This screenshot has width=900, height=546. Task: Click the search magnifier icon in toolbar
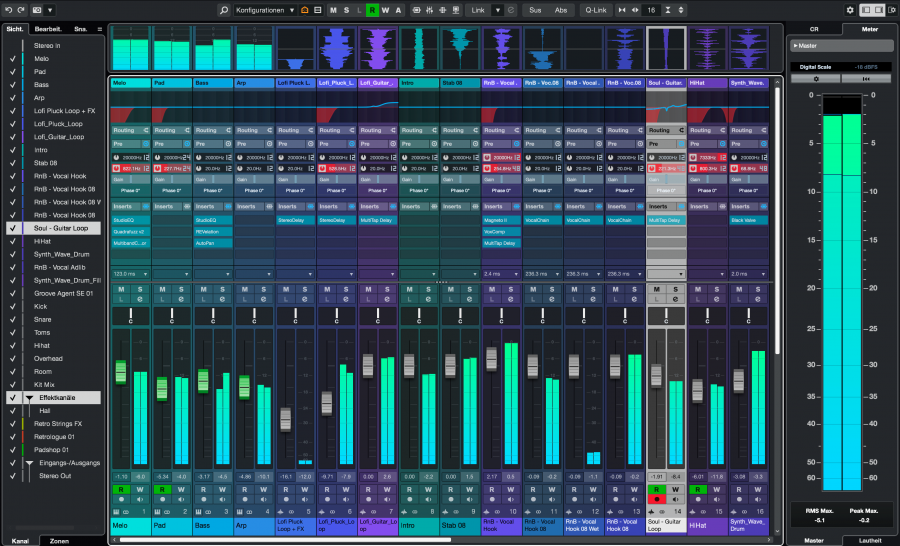[225, 9]
